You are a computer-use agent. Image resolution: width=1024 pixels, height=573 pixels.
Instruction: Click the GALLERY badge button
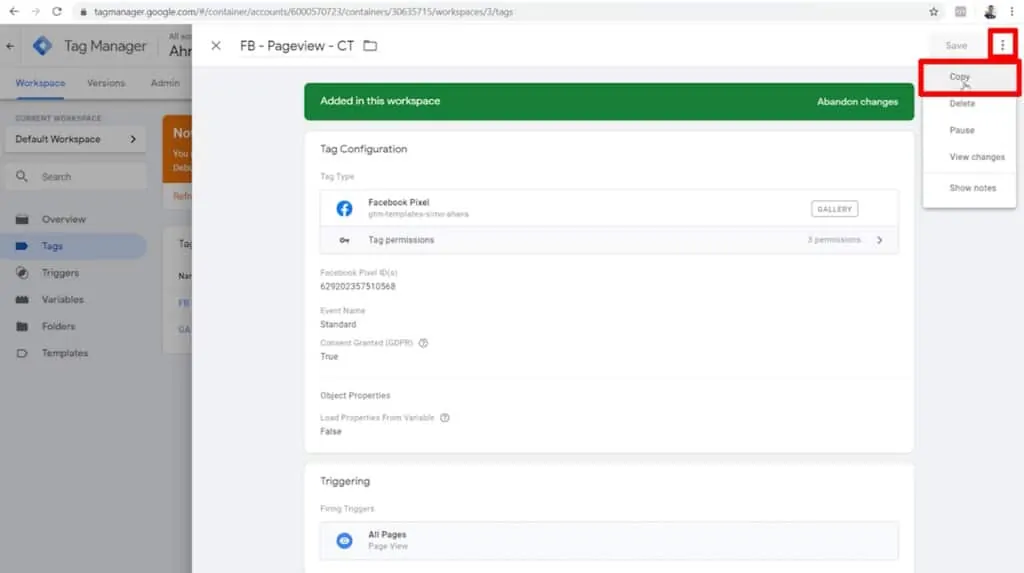[x=835, y=209]
